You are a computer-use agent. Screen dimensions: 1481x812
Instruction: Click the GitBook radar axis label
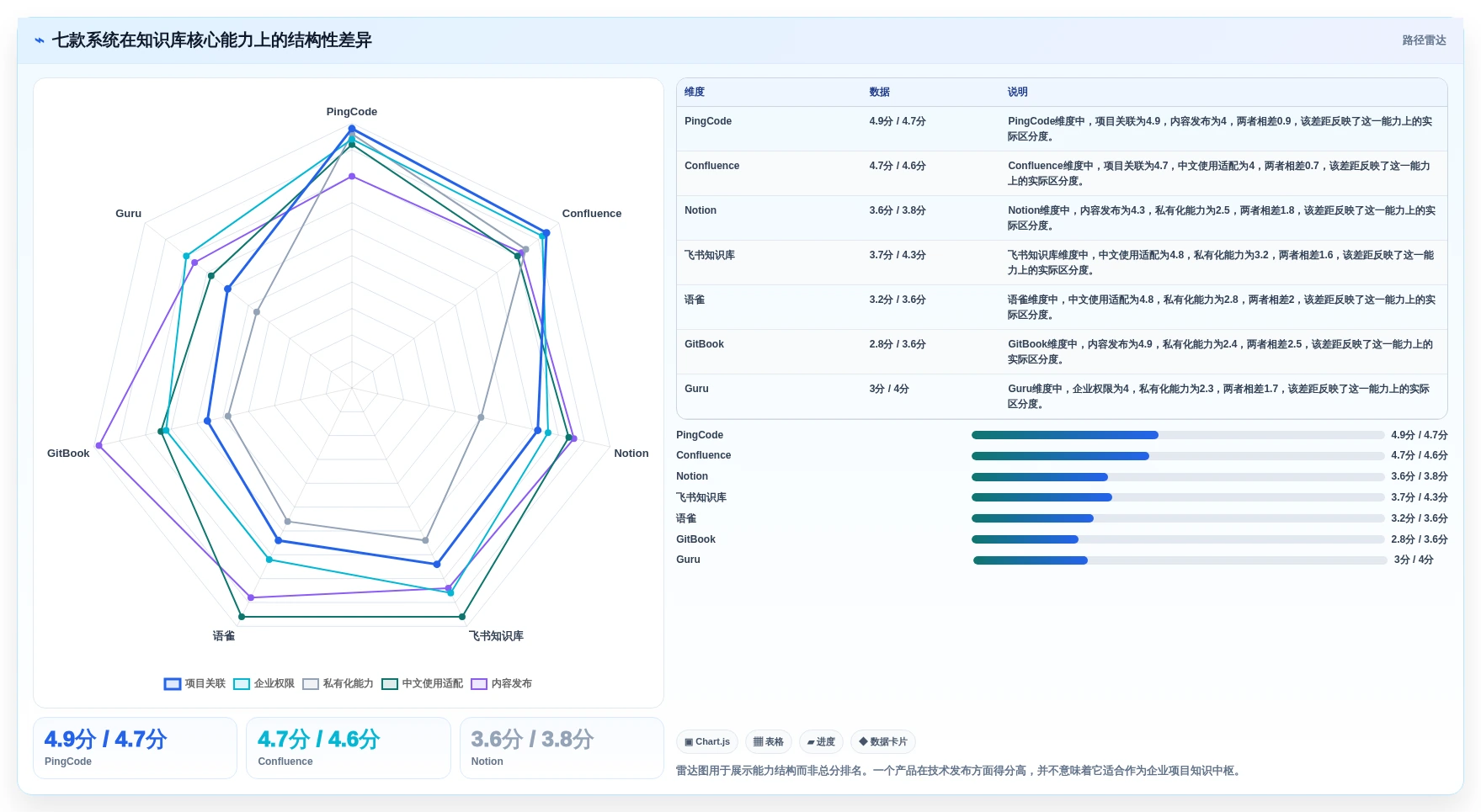[x=68, y=454]
